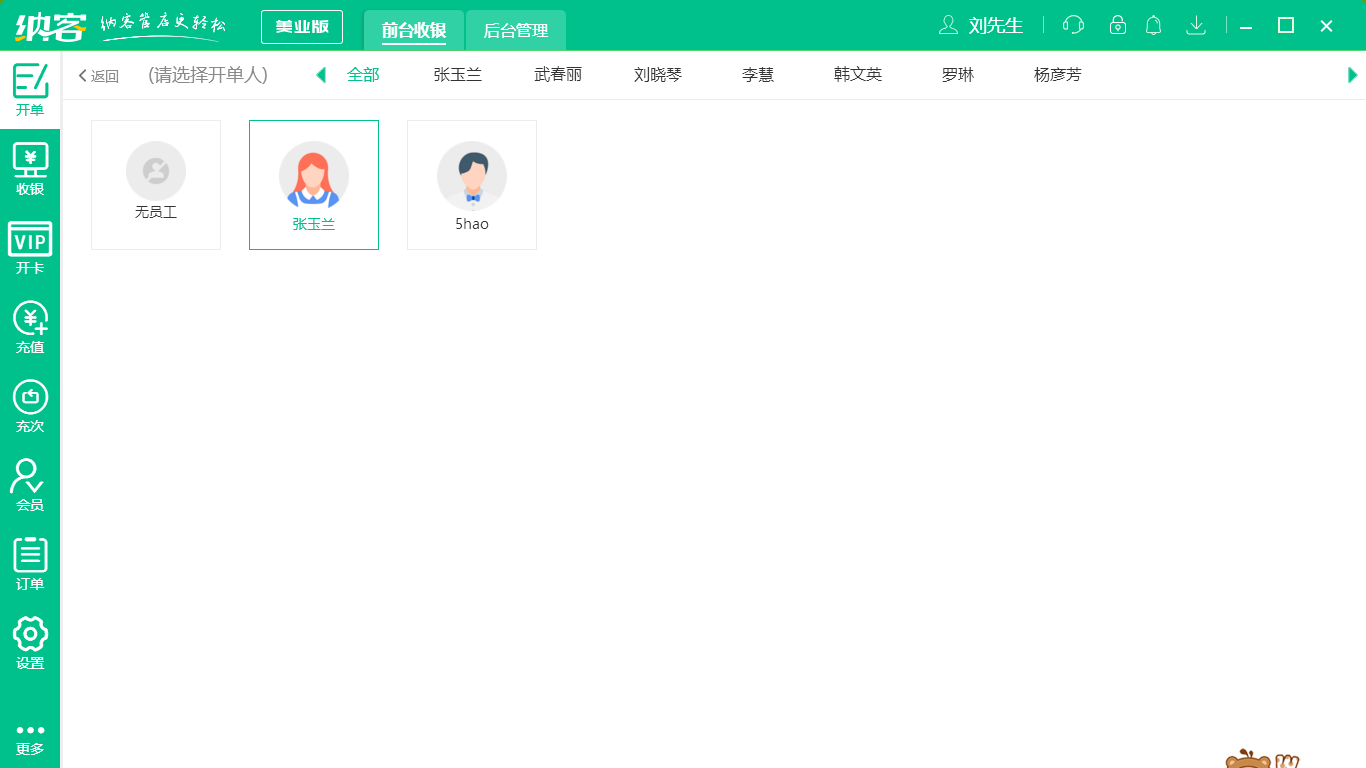This screenshot has width=1366, height=768.
Task: Select the 武春丽 staff tab
Action: 558,74
